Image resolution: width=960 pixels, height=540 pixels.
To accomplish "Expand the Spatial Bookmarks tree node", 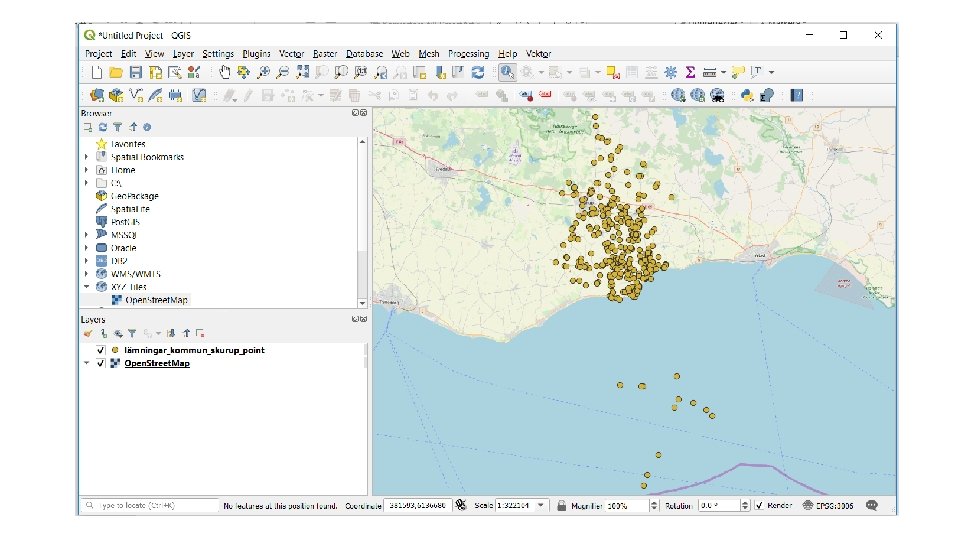I will (87, 157).
